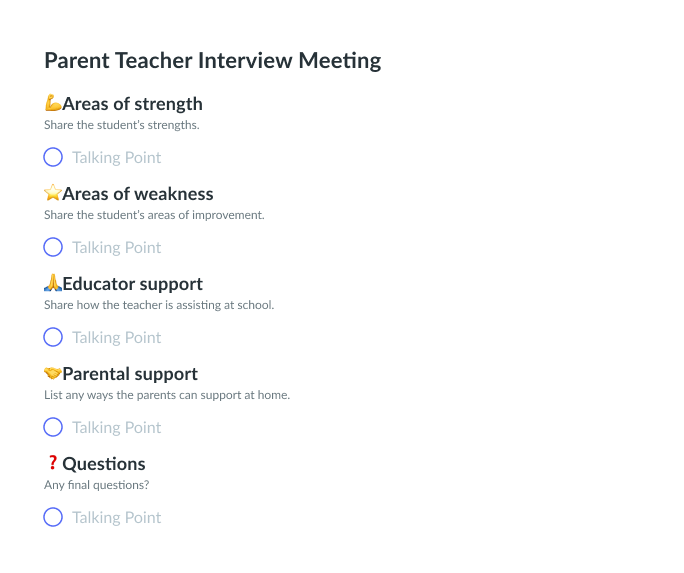Check the circle under Educator support
The image size is (684, 573).
tap(53, 337)
